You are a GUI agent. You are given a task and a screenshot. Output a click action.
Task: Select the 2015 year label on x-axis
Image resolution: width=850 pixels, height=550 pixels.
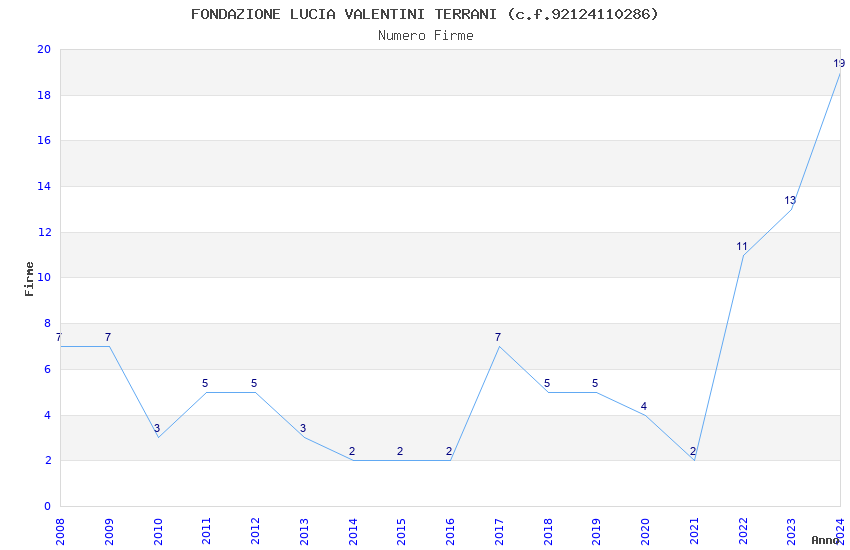click(401, 531)
